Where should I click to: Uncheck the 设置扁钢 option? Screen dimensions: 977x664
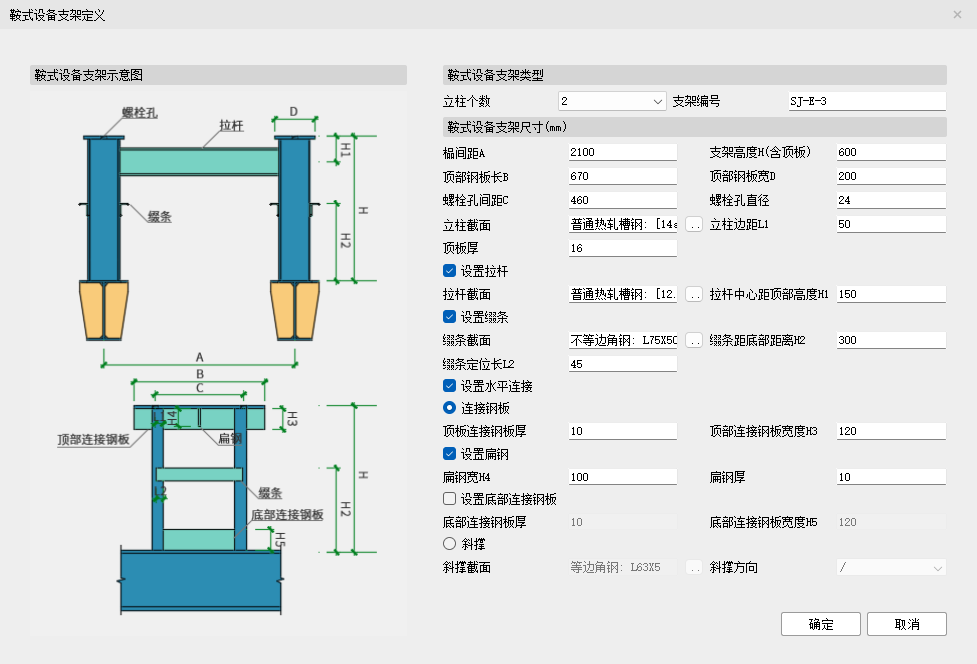coord(450,454)
